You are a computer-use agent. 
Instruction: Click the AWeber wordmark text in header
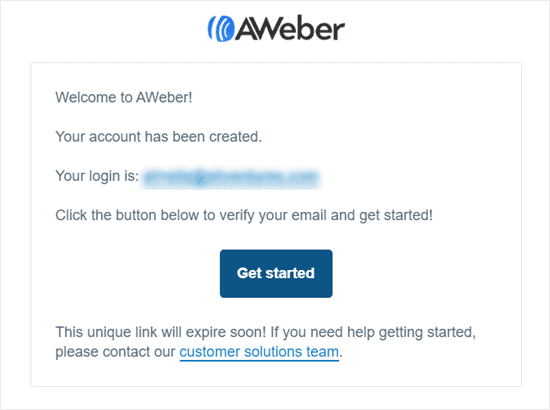coord(290,29)
